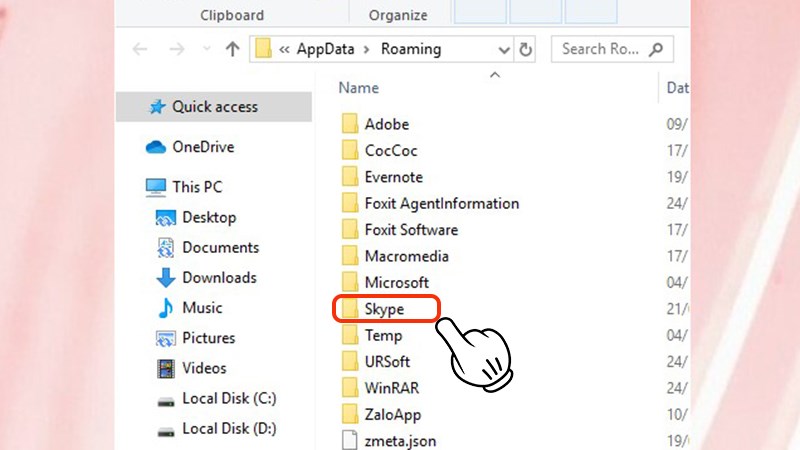Select the CocCoc folder

tap(391, 151)
